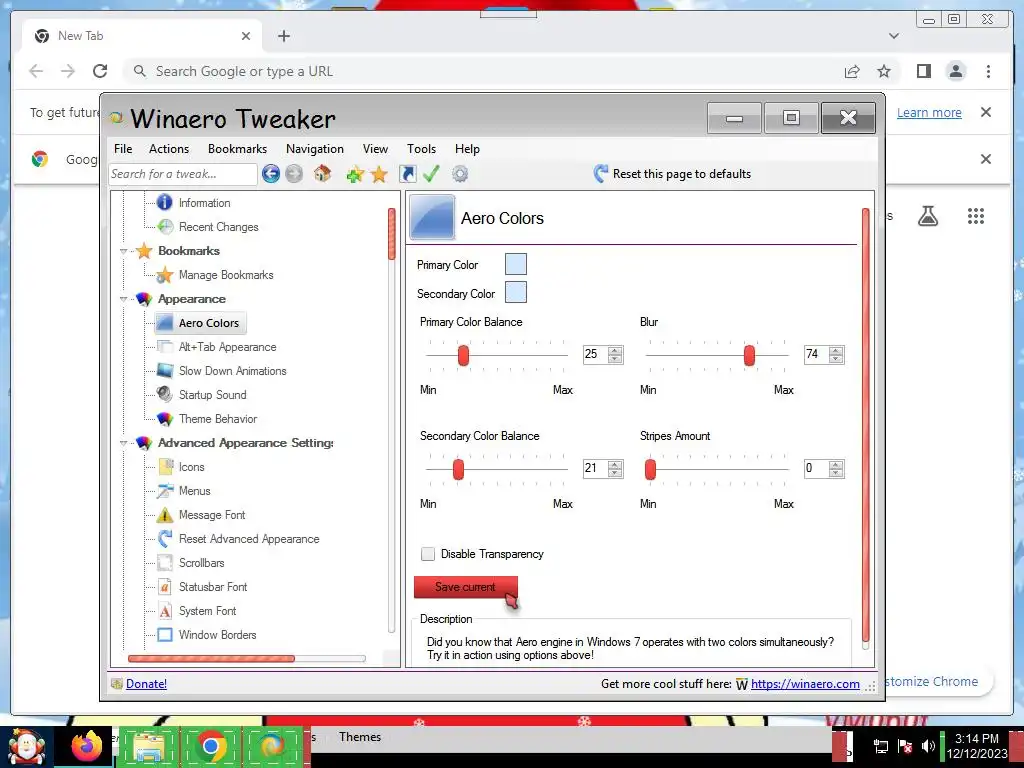1024x768 pixels.
Task: Open File Explorer from the taskbar
Action: click(x=148, y=746)
